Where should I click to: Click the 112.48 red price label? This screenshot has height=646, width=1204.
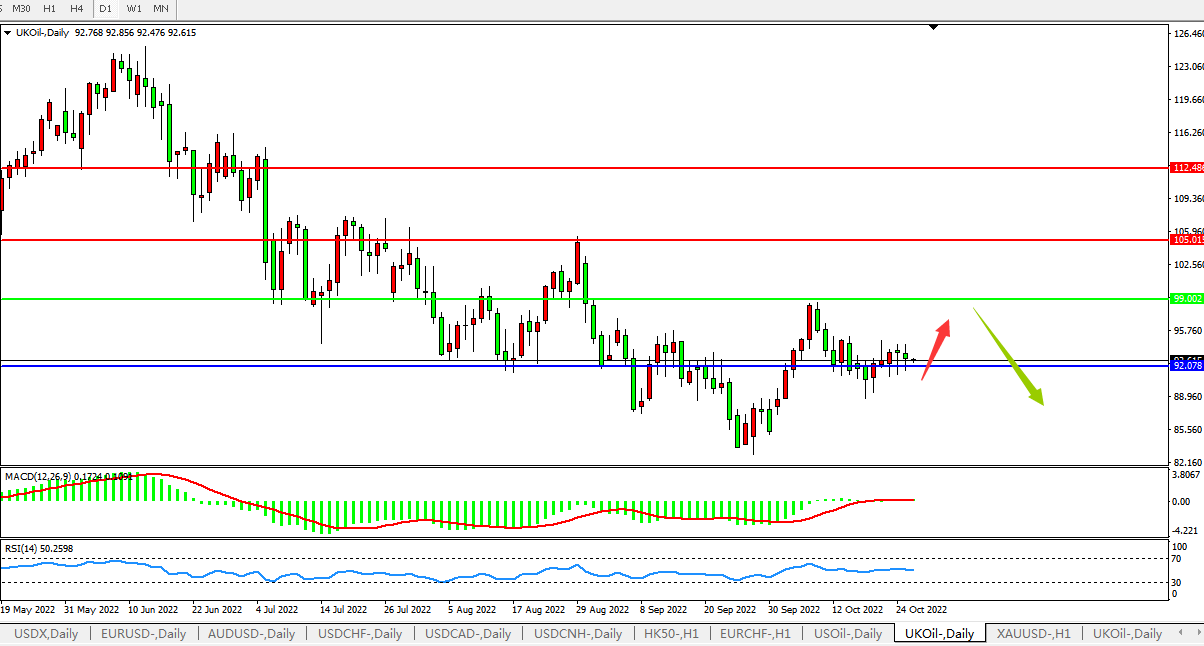(x=1185, y=168)
